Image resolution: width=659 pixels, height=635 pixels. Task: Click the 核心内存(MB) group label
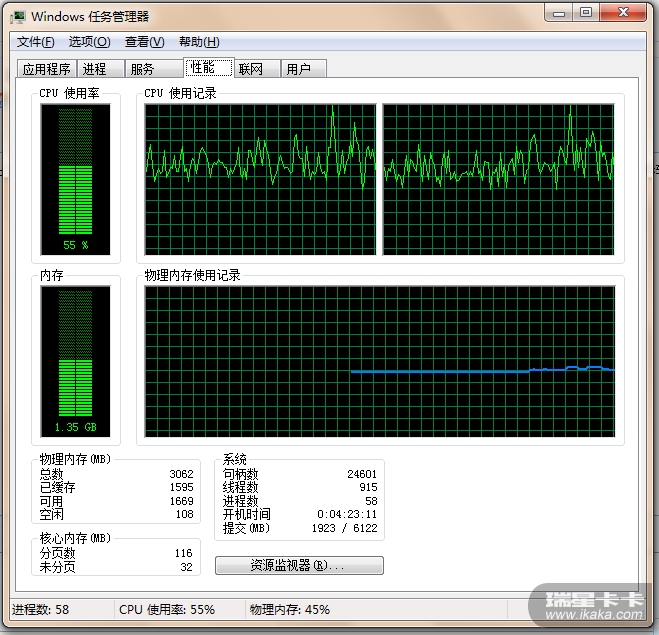click(75, 538)
